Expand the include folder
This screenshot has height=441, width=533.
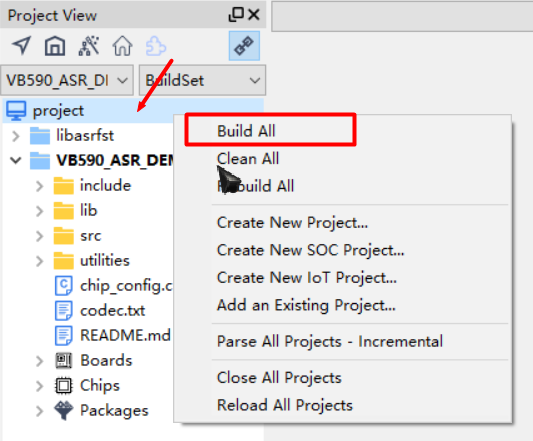click(x=39, y=186)
